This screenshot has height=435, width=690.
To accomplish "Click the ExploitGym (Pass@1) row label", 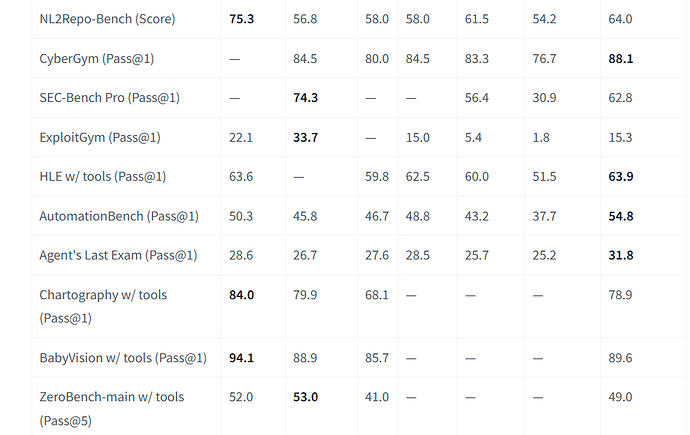I will (100, 137).
